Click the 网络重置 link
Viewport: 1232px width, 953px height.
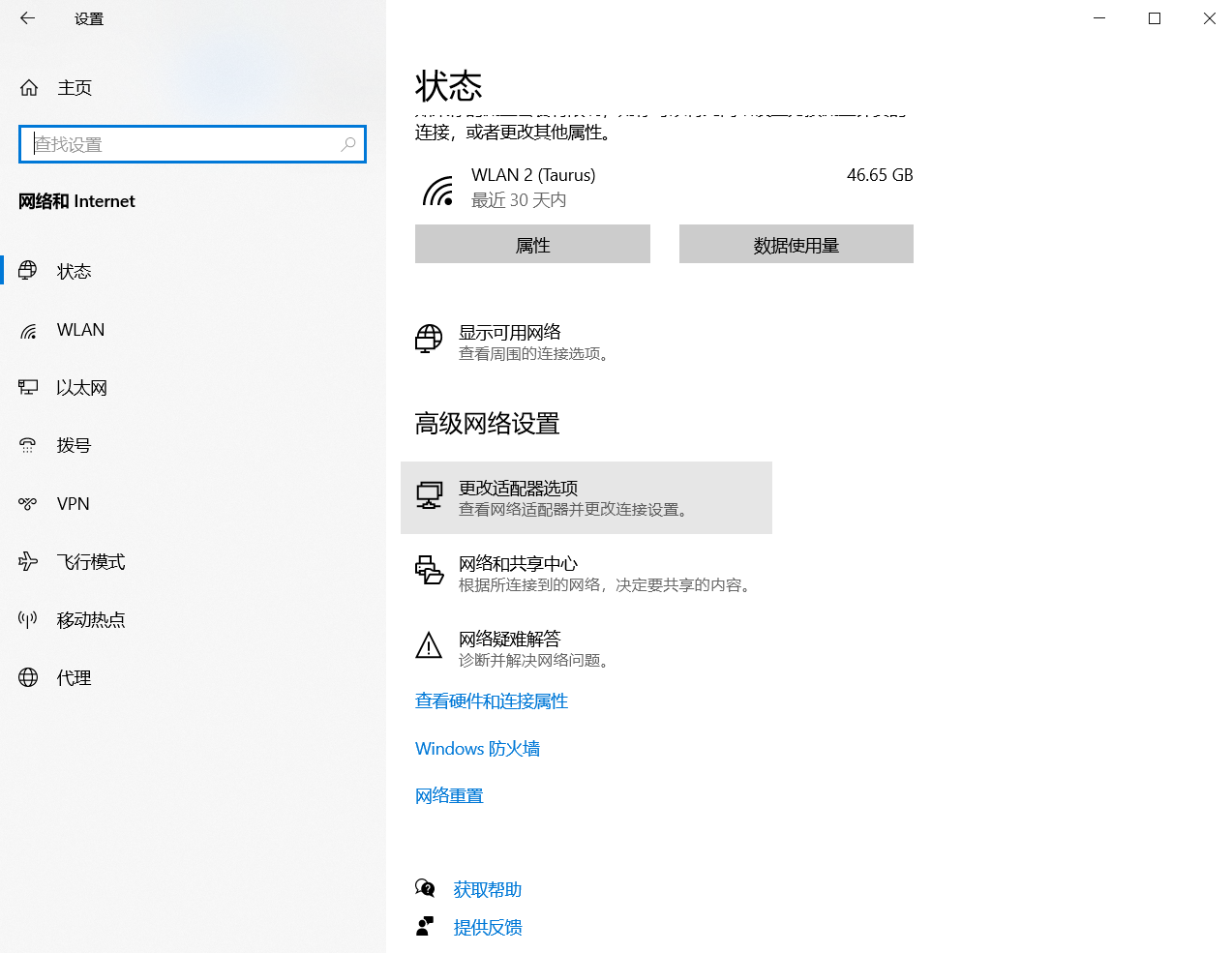pyautogui.click(x=449, y=796)
